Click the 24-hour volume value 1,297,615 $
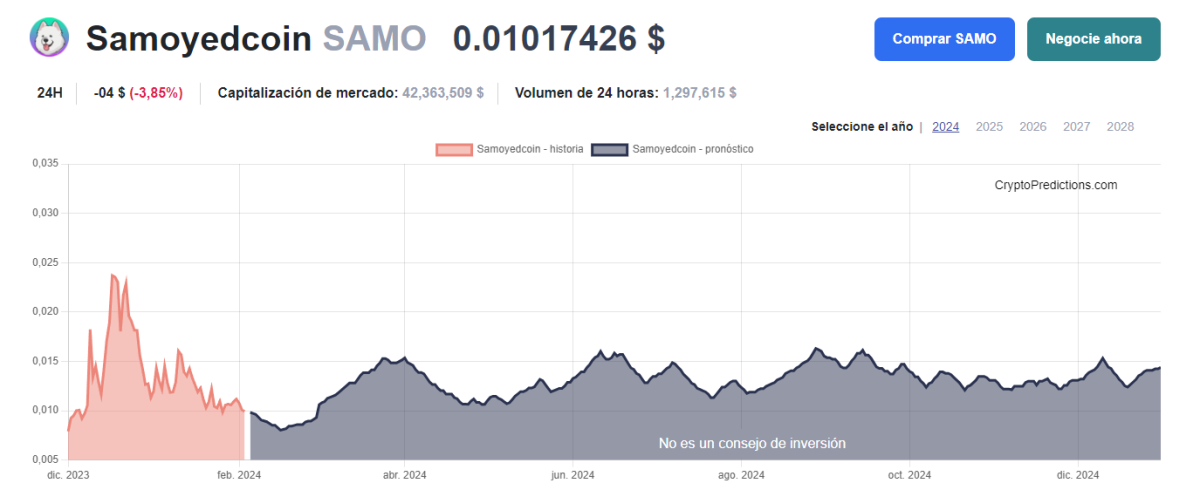 (698, 93)
